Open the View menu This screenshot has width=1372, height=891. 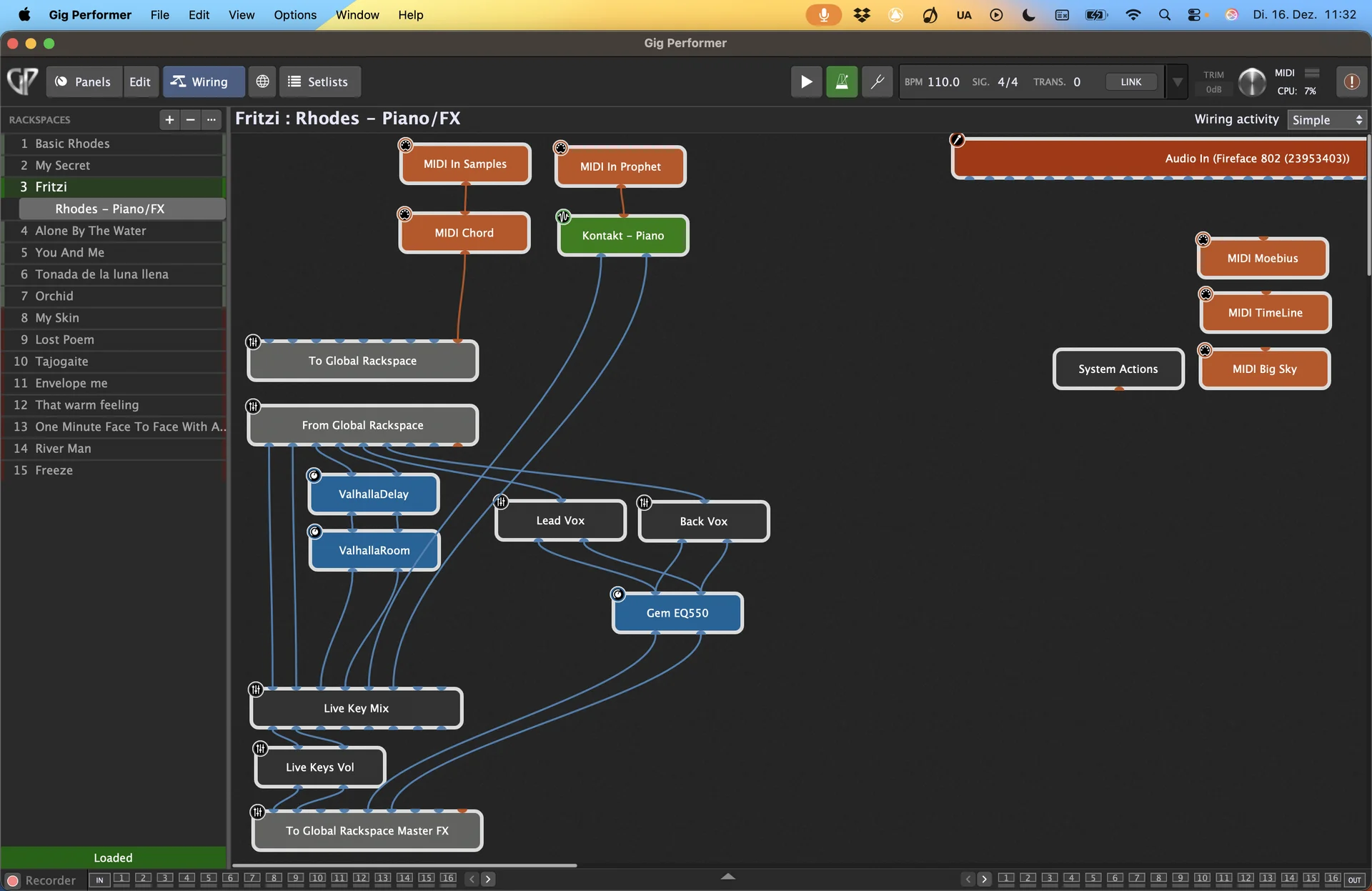pyautogui.click(x=242, y=14)
